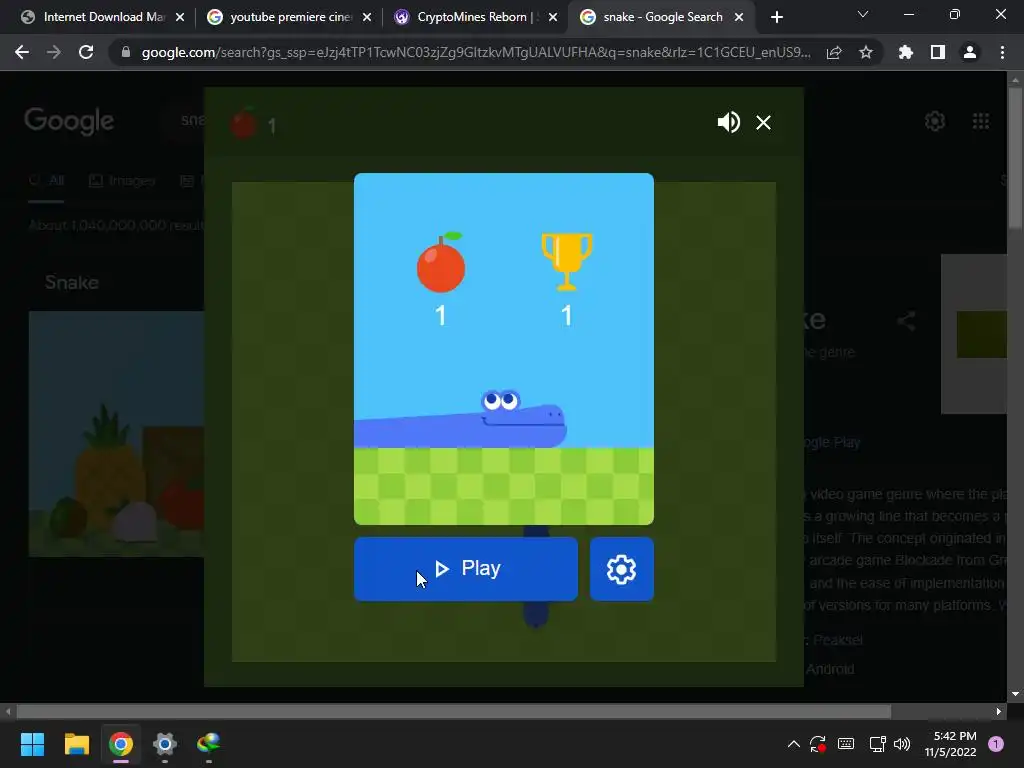
Task: Close the Internet Download Manager tab
Action: [x=180, y=18]
